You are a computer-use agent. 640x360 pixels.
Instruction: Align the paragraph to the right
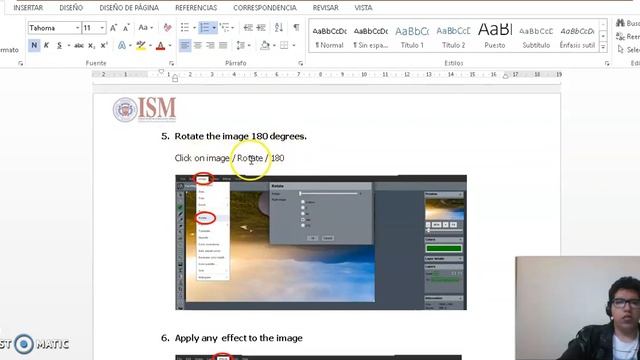[211, 45]
